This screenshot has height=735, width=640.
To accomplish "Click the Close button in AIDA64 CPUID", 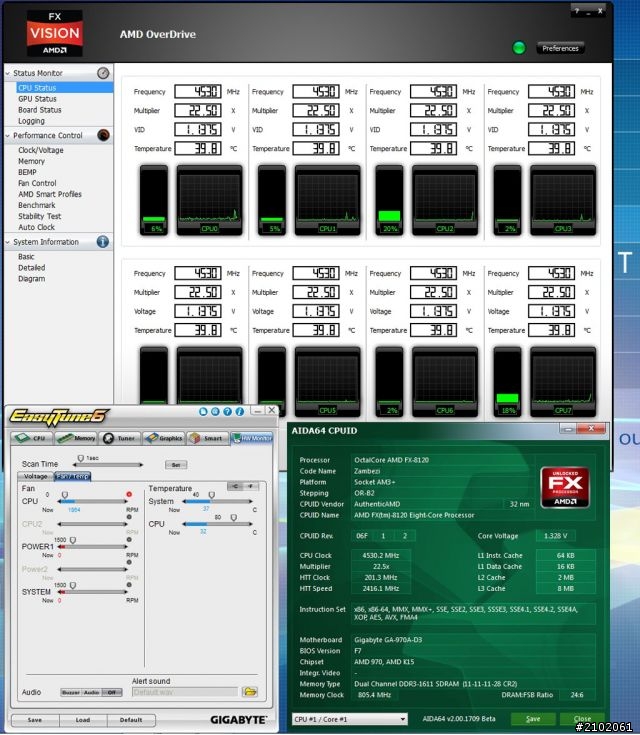I will click(582, 719).
